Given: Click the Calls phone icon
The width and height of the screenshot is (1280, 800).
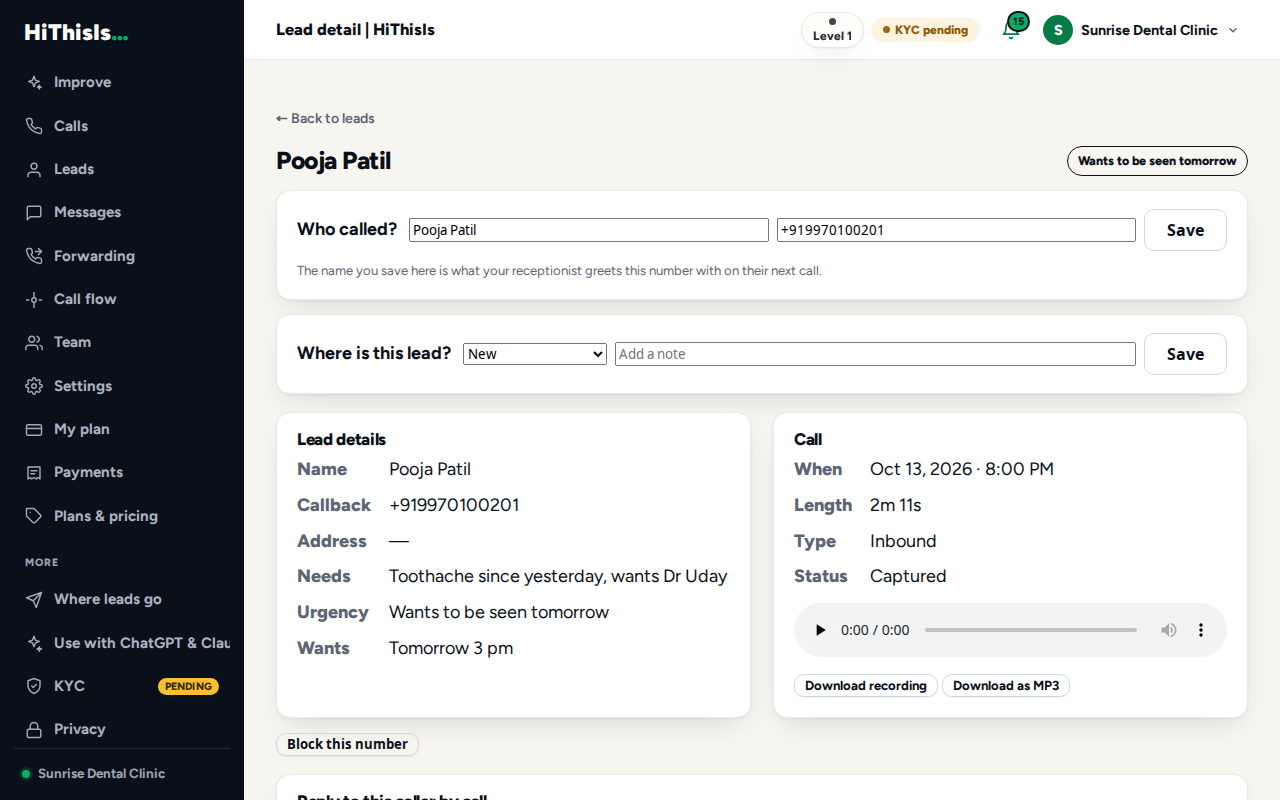Looking at the screenshot, I should point(34,126).
